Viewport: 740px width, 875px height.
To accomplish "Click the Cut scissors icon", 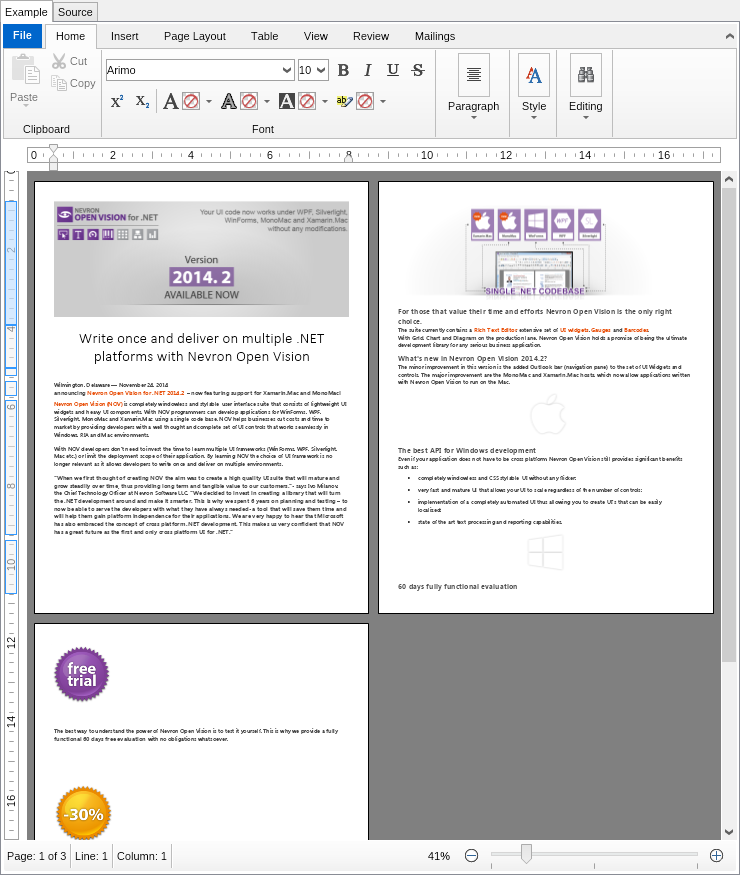I will pyautogui.click(x=59, y=61).
